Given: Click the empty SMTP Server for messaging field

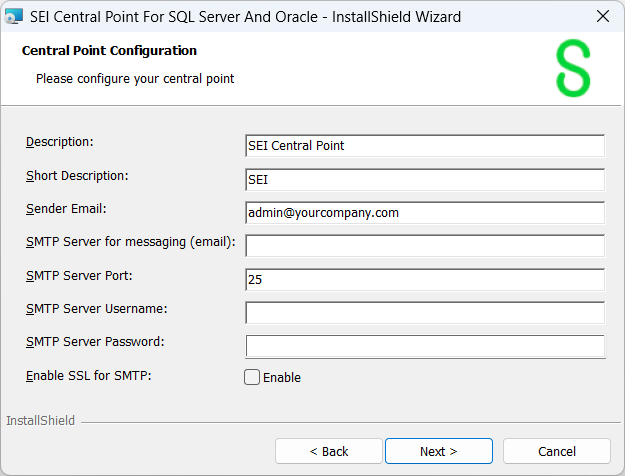Looking at the screenshot, I should click(x=424, y=246).
